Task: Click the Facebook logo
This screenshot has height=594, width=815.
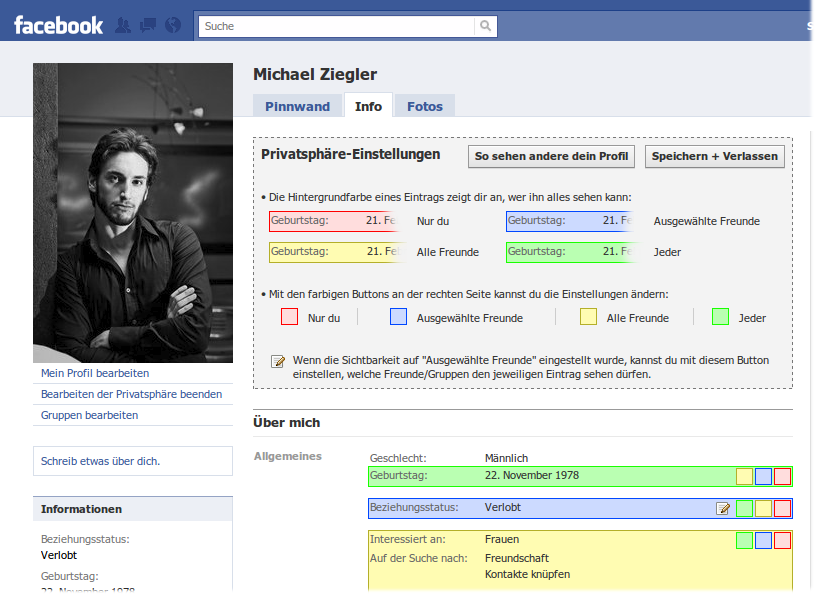Action: tap(58, 25)
